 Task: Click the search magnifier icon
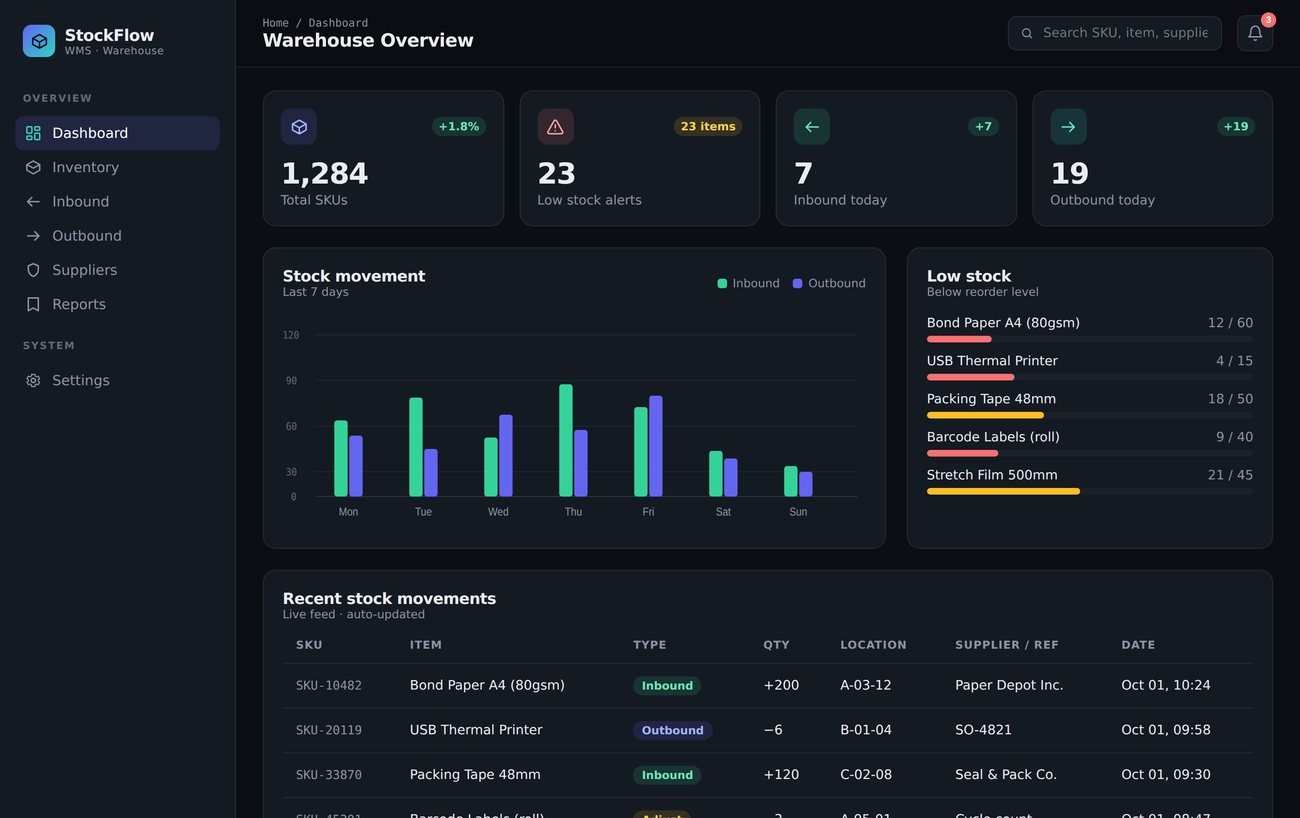(x=1027, y=33)
